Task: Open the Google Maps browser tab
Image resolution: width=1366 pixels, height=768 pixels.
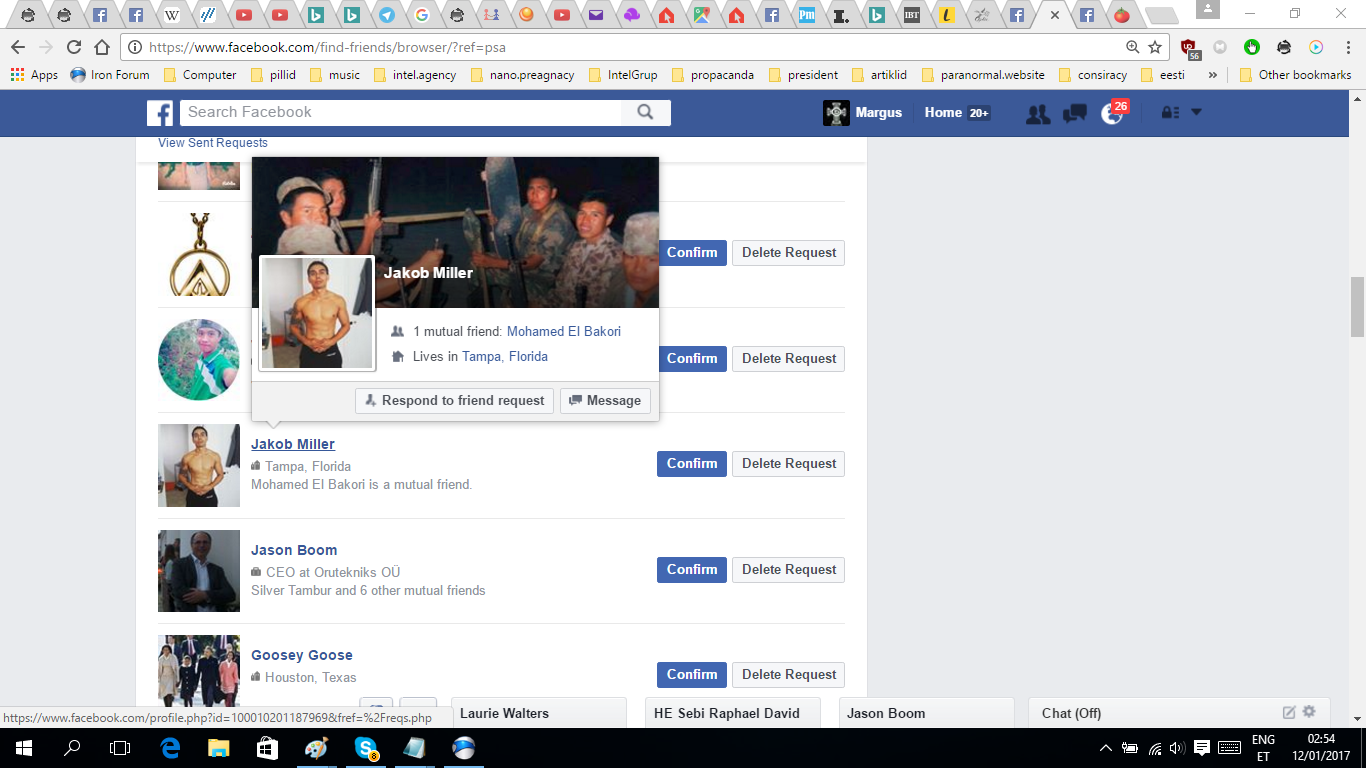Action: (x=701, y=15)
